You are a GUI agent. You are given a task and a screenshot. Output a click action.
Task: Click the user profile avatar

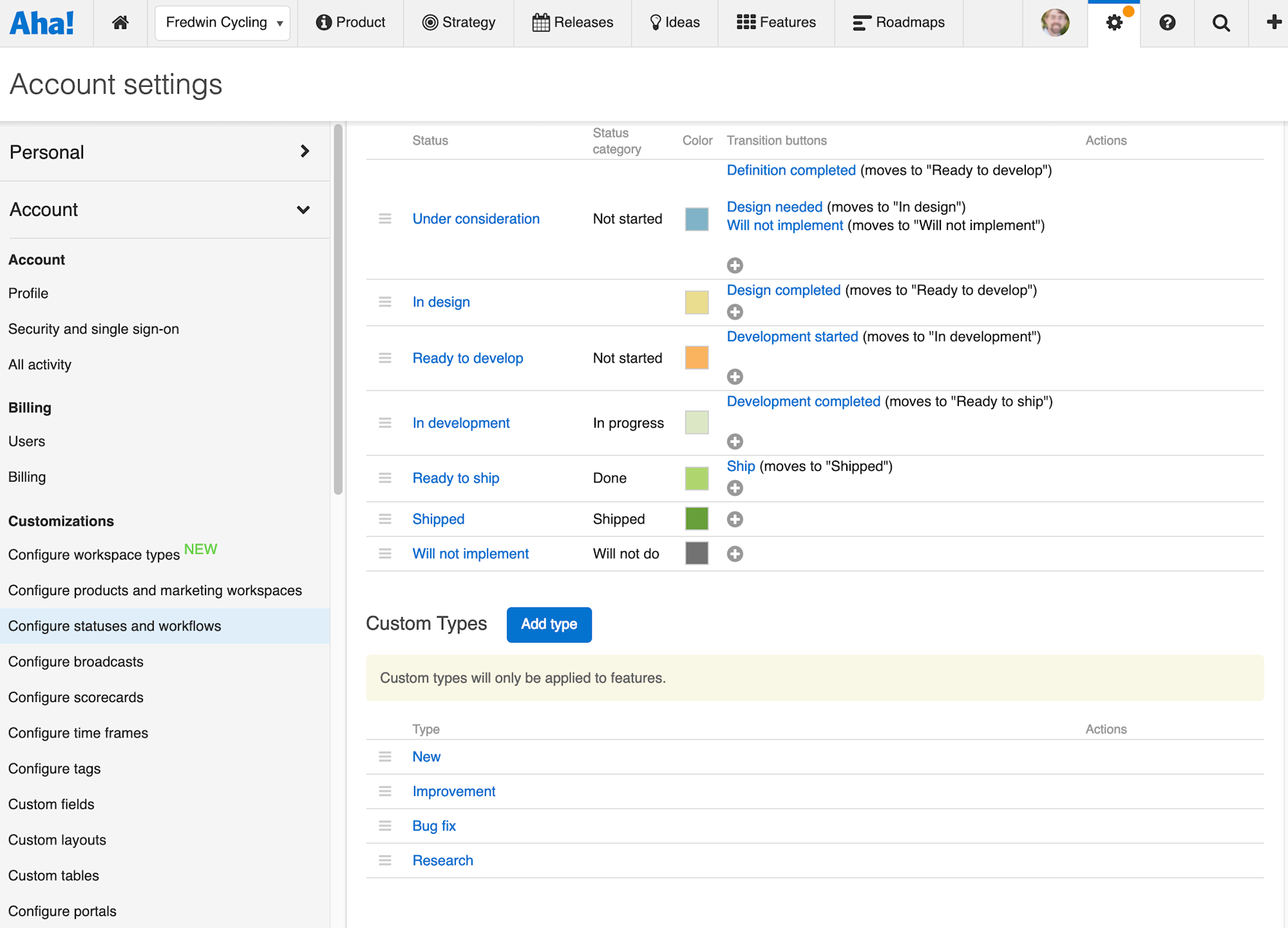(1054, 22)
